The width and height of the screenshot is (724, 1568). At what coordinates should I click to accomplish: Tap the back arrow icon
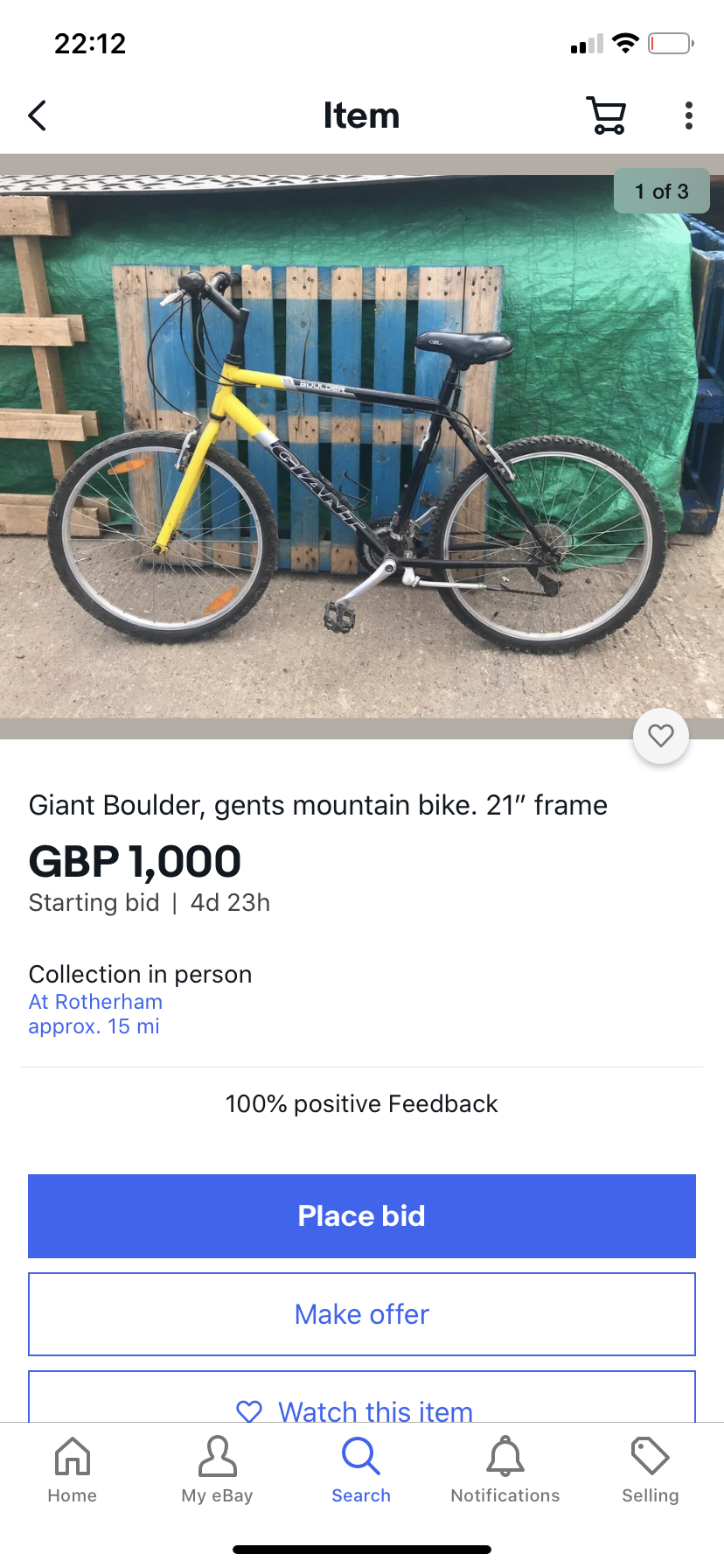coord(37,115)
